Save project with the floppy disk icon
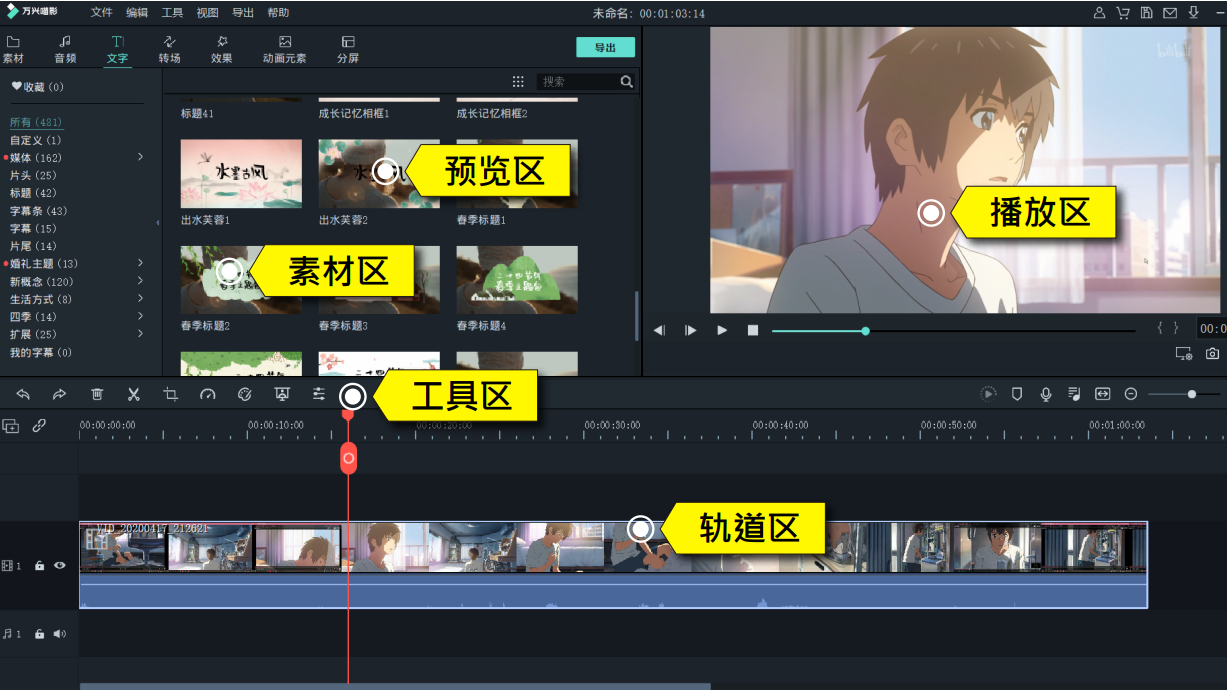Screen dimensions: 1227x690 (x=1146, y=13)
